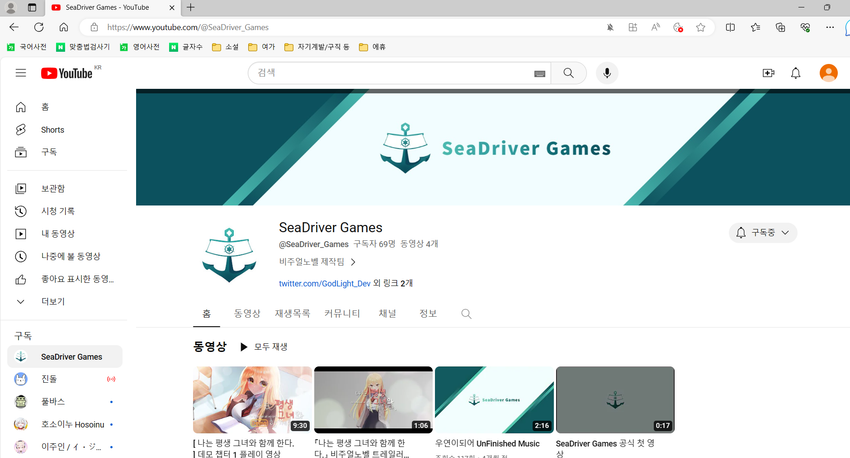
Task: Open 자기계발/구직 등 bookmarks folder
Action: 317,47
